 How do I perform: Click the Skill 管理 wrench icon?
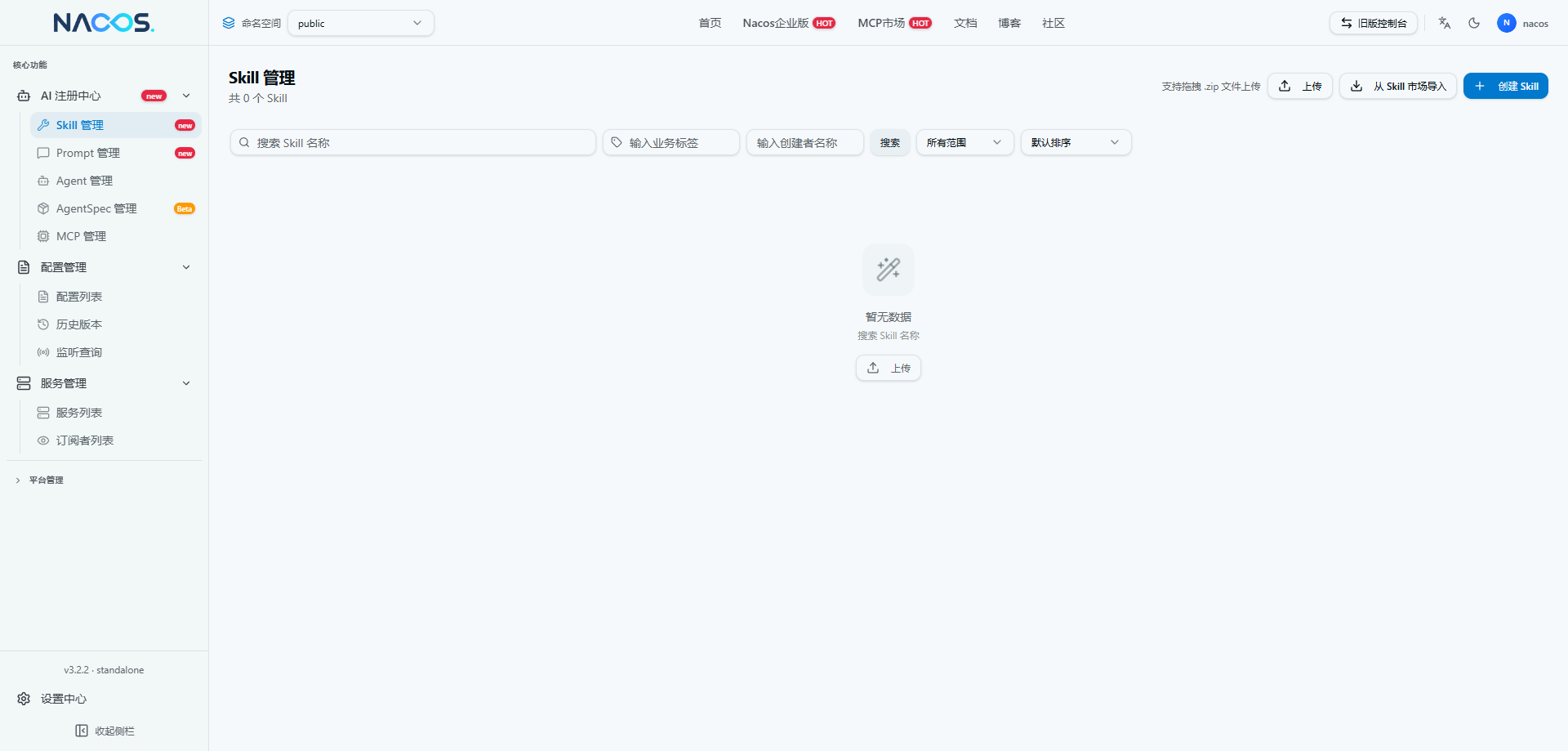[x=43, y=125]
